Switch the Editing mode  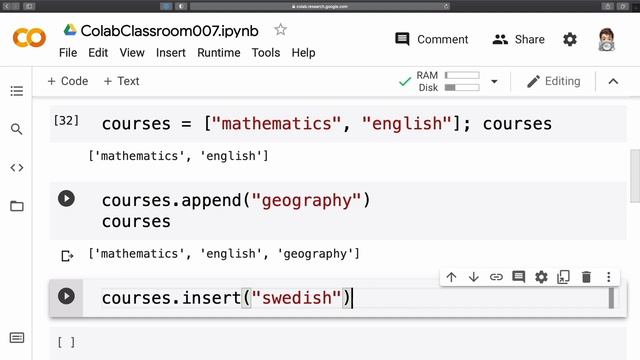point(553,81)
